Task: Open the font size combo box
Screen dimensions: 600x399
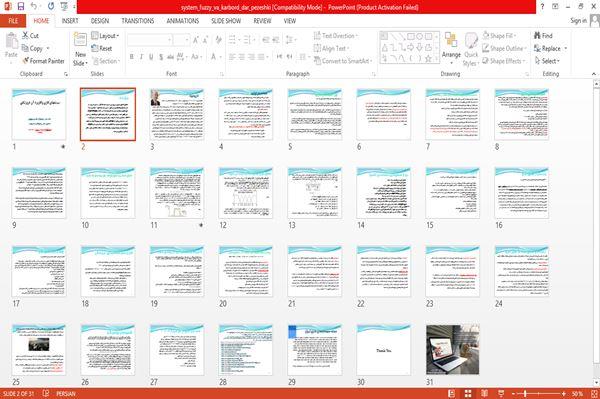Action: 181,39
